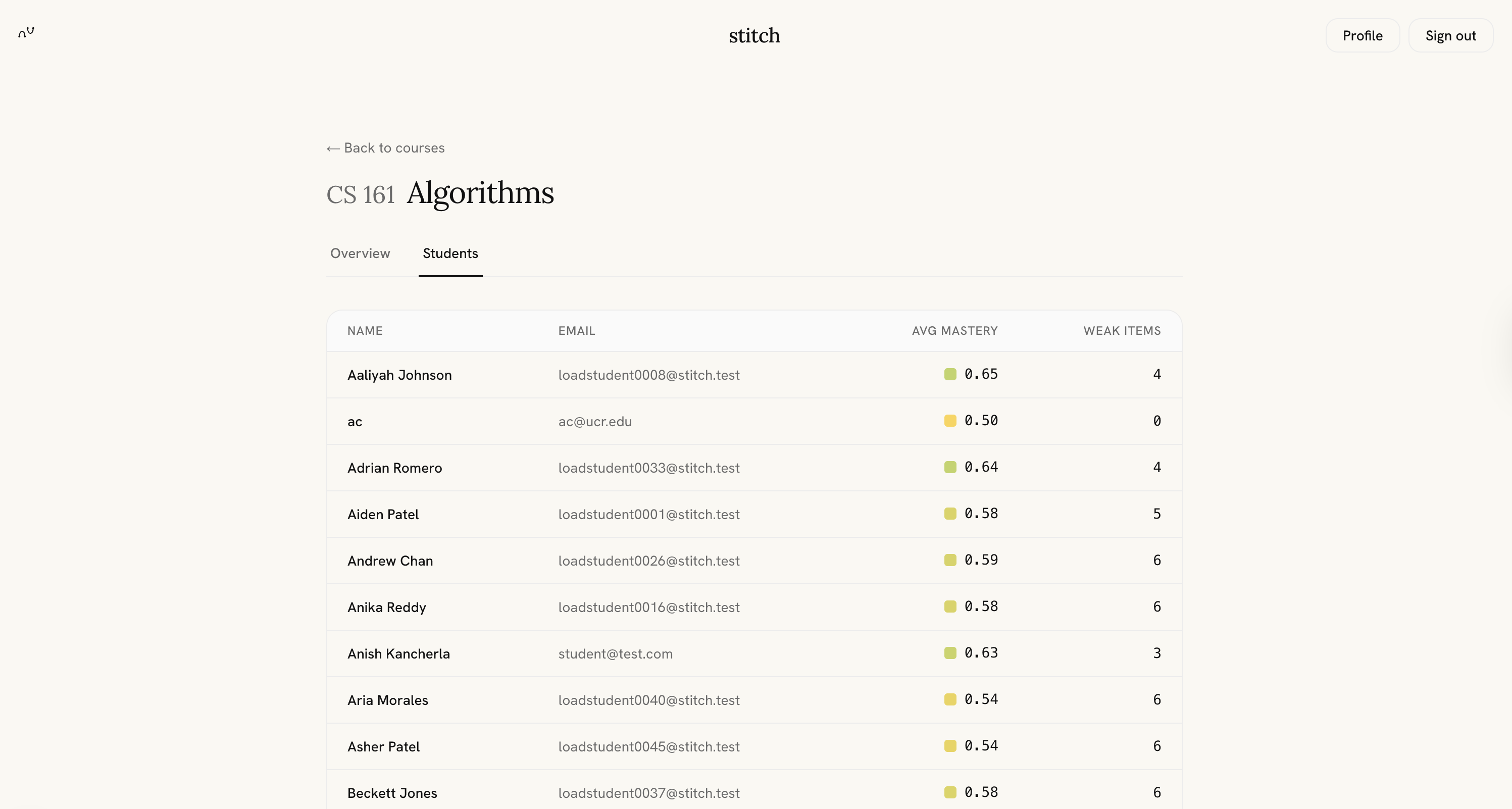Click email loadstudent0016@stitch.test

pos(648,607)
